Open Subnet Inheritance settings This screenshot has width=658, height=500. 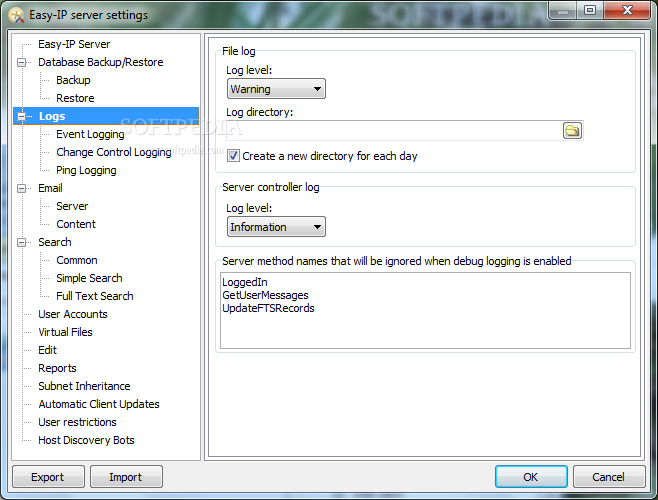tap(84, 386)
